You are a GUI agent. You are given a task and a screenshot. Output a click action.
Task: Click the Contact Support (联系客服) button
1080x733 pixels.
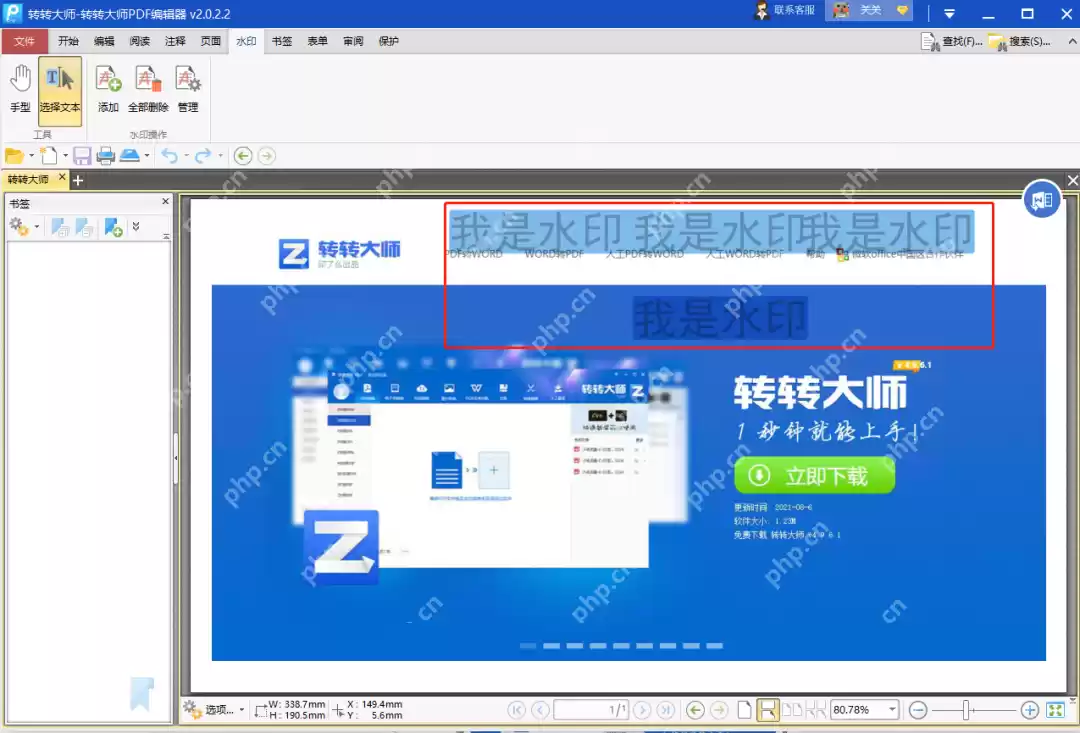[x=785, y=10]
